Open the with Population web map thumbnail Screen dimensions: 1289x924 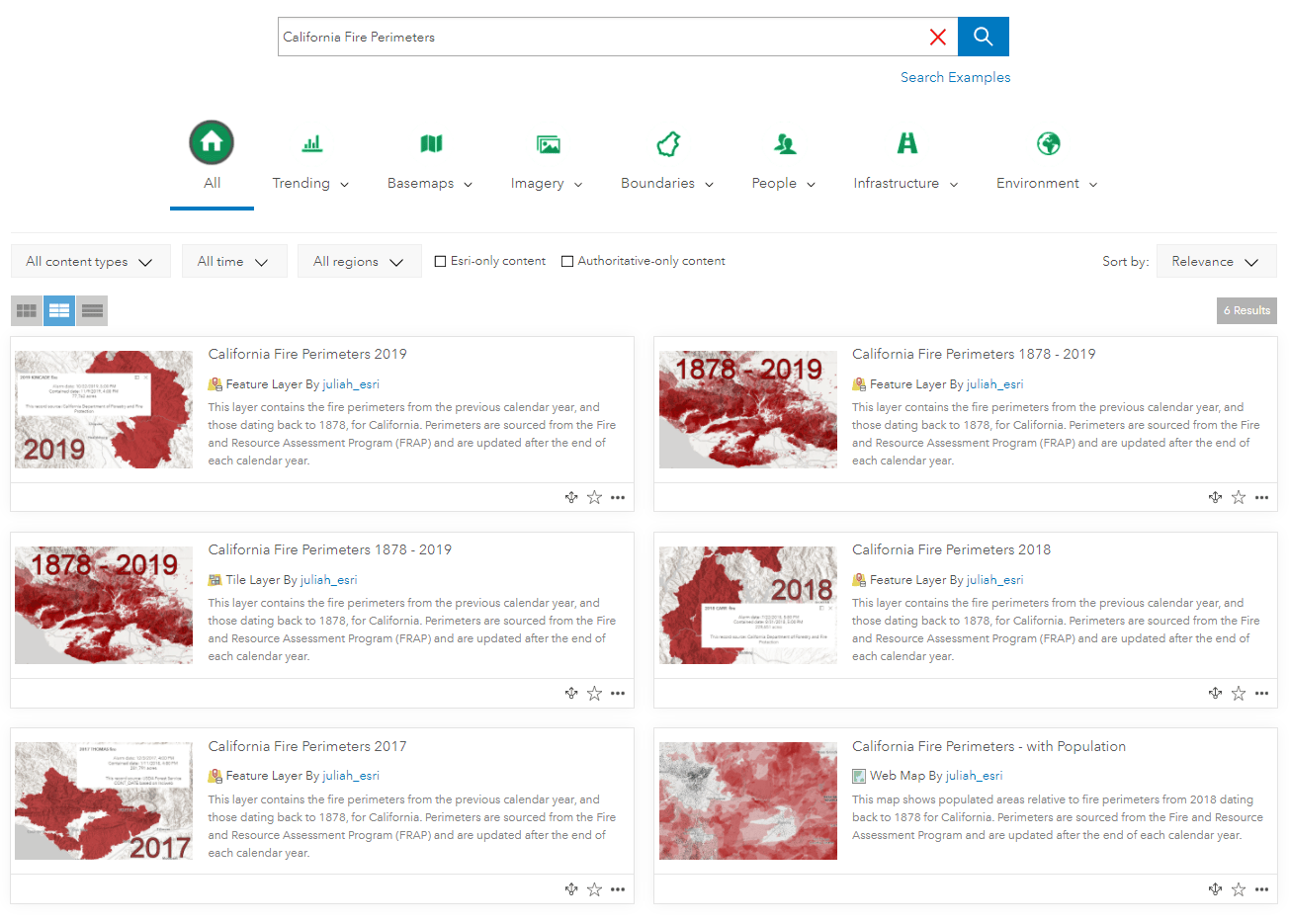tap(748, 801)
